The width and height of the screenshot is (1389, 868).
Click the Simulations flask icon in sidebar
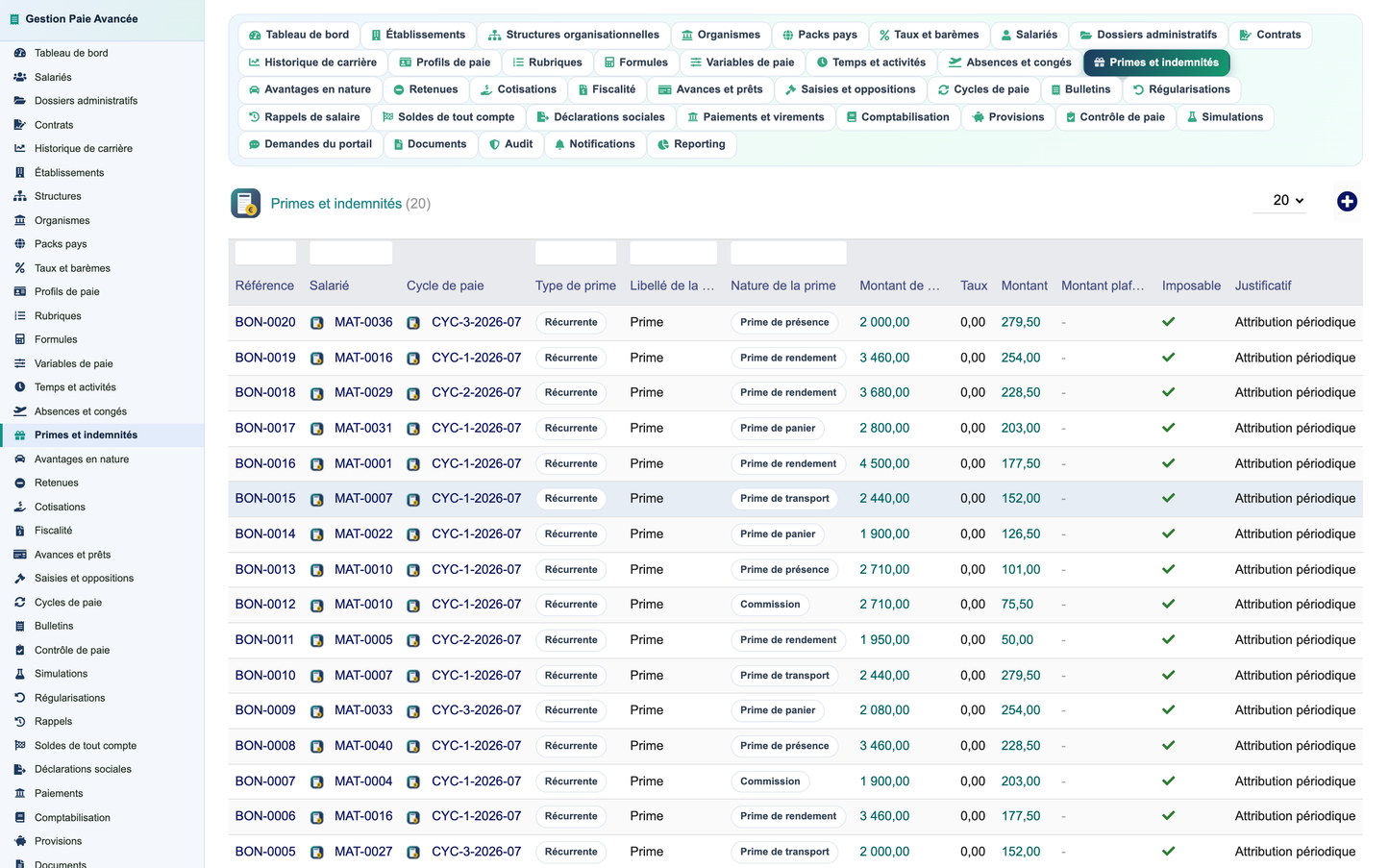(x=19, y=674)
